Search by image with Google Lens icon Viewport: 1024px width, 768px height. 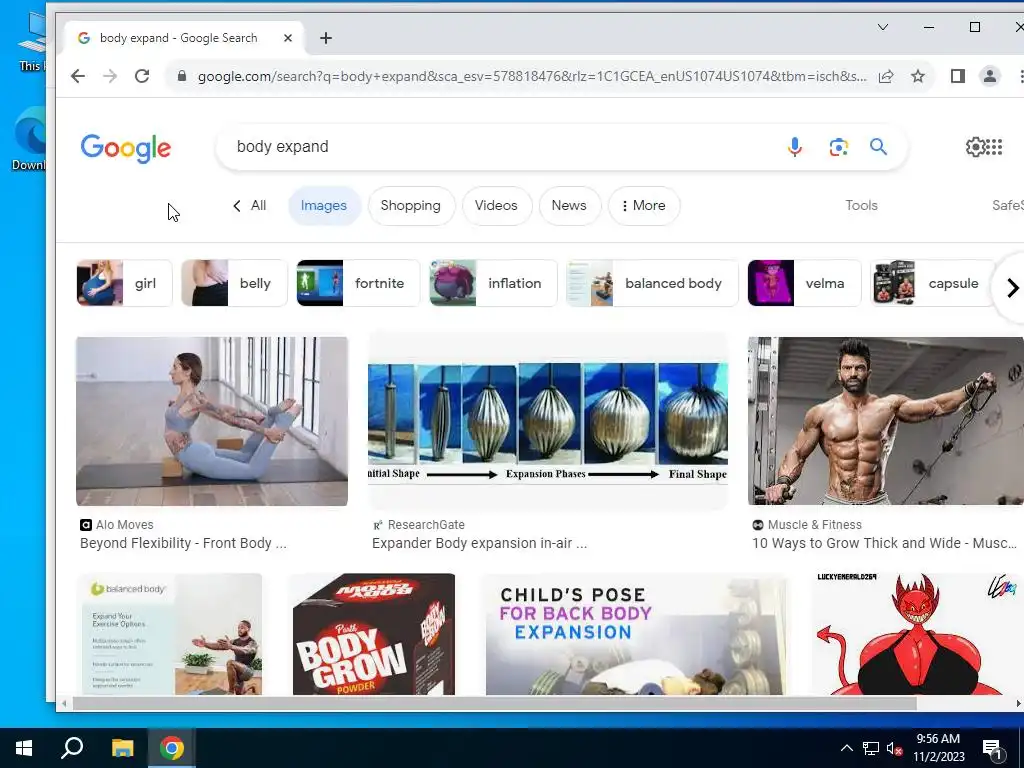[839, 147]
